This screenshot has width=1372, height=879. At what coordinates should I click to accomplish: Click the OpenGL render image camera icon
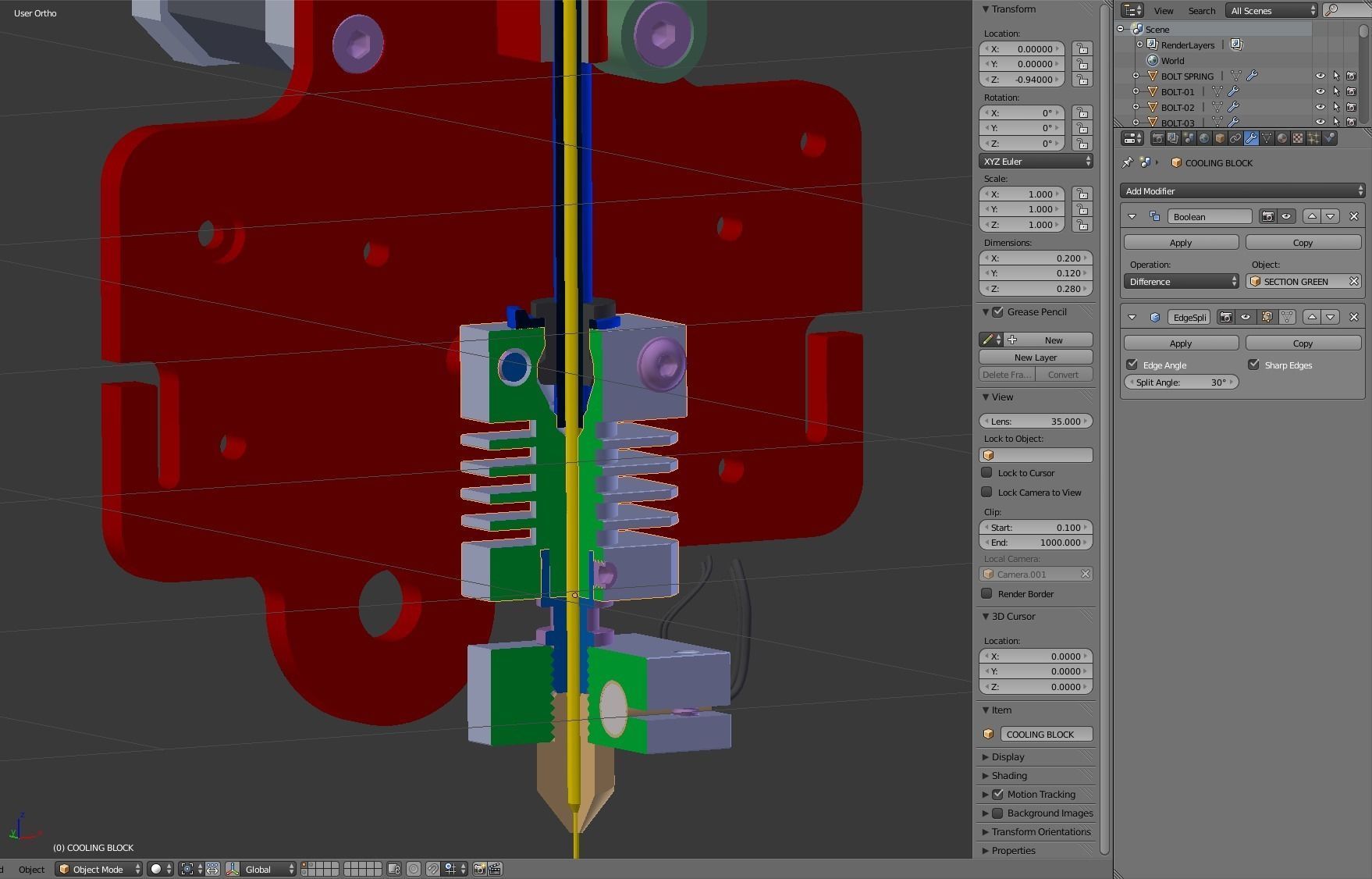point(479,869)
